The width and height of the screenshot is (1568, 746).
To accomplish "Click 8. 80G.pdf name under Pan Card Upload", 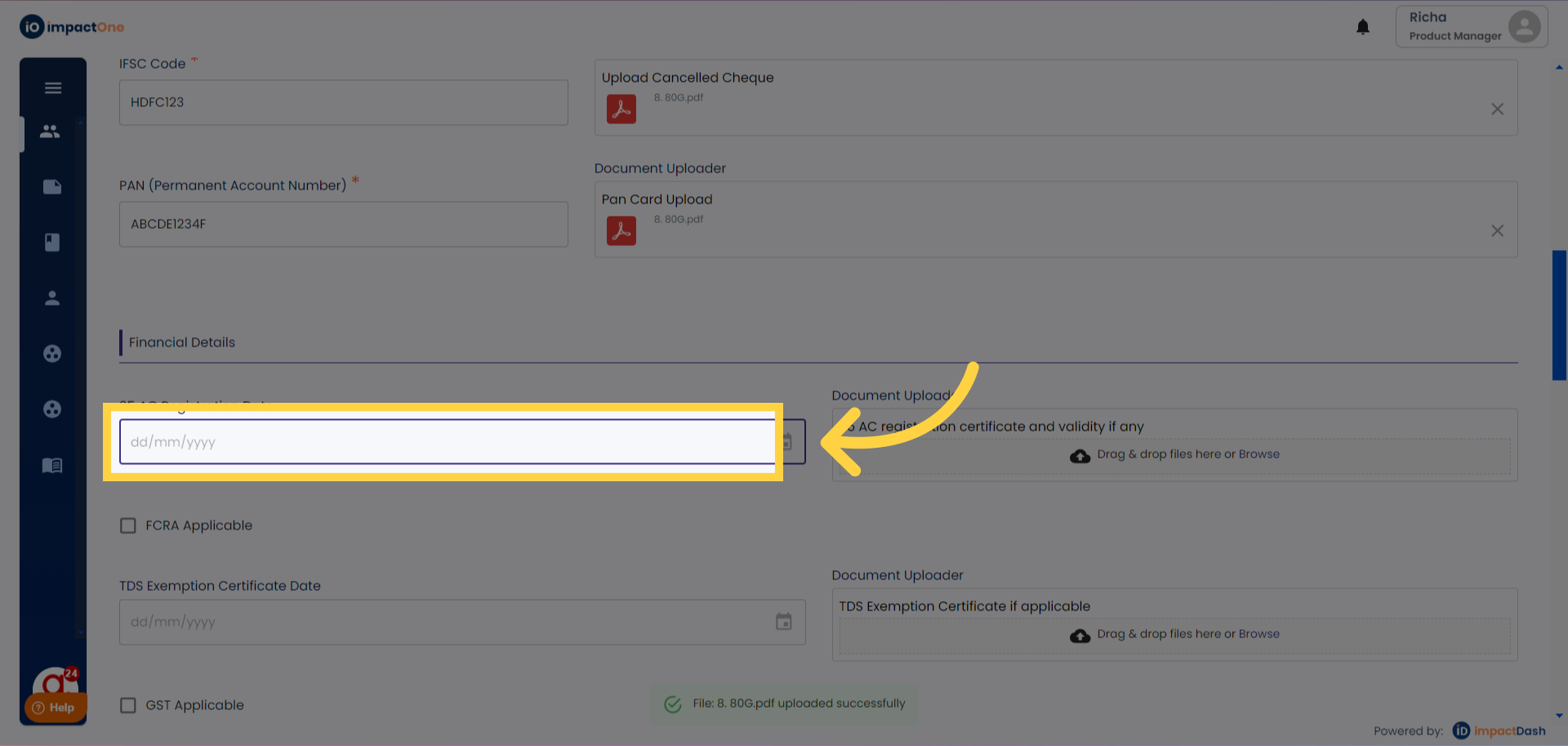I will [x=678, y=219].
